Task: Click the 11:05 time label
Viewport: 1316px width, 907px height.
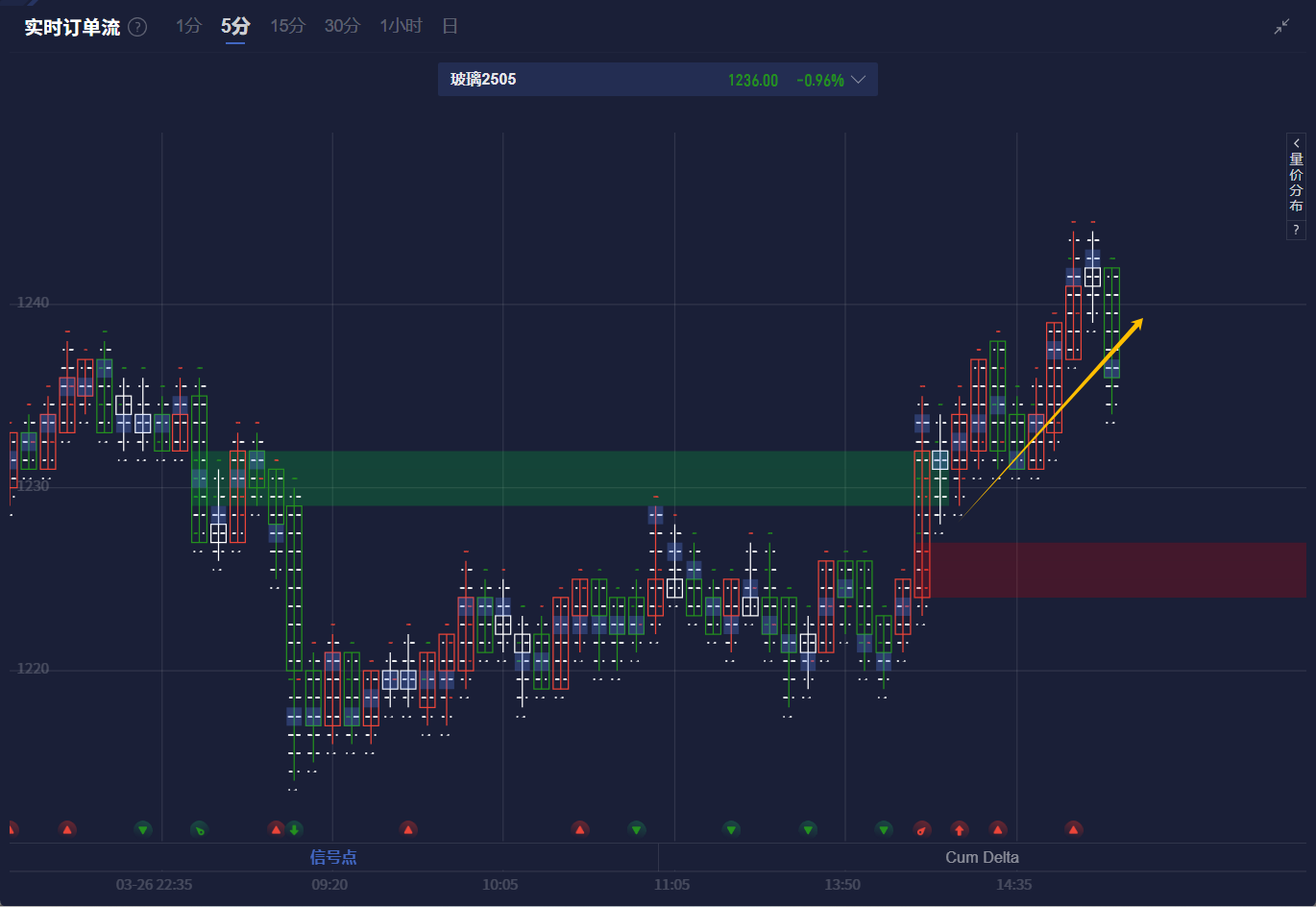Action: click(x=671, y=884)
